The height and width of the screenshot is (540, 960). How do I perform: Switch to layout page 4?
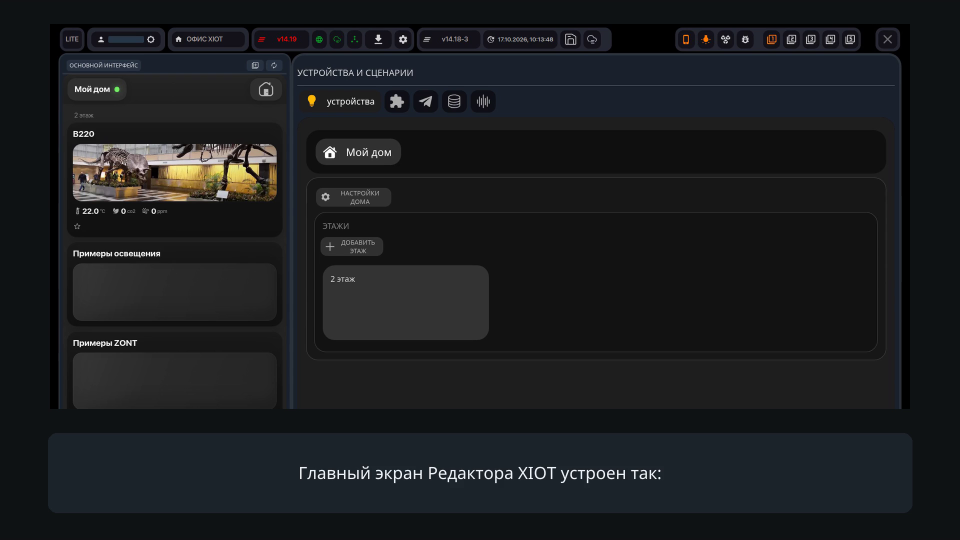(830, 39)
